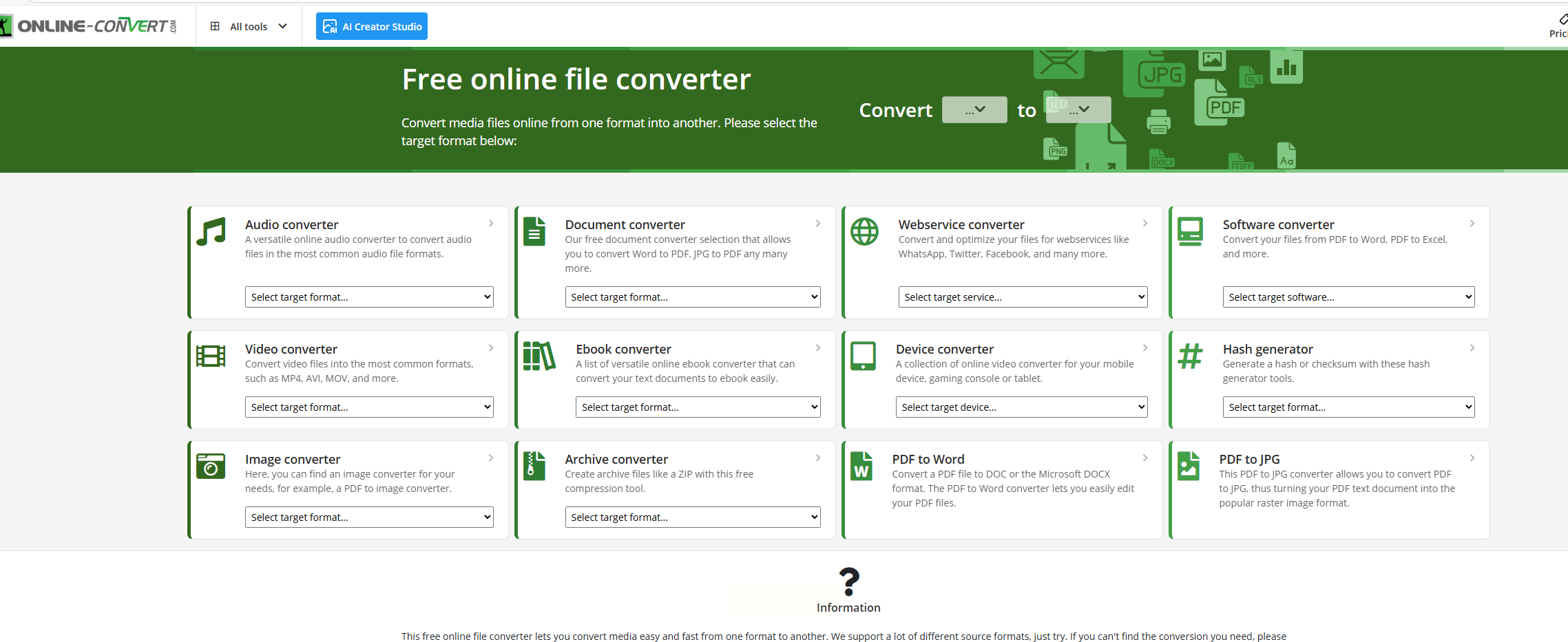This screenshot has width=1568, height=642.
Task: Click the arrow next to Hash generator
Action: click(1472, 348)
